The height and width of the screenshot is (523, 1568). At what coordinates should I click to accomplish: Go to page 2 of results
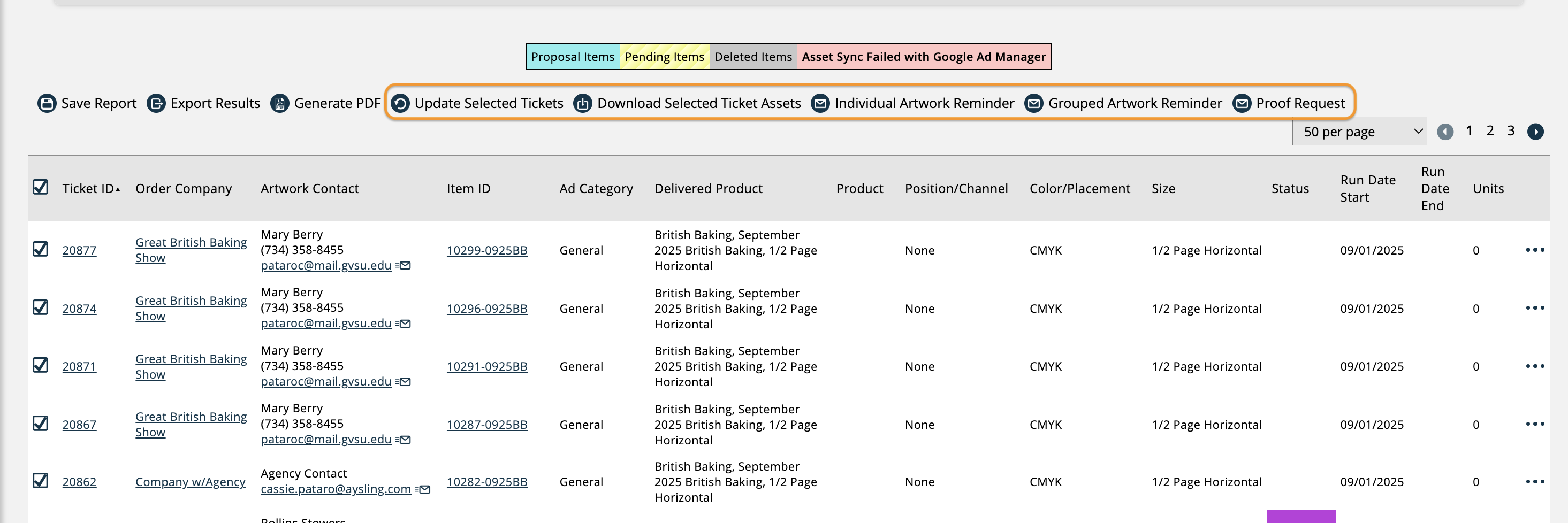pyautogui.click(x=1490, y=130)
